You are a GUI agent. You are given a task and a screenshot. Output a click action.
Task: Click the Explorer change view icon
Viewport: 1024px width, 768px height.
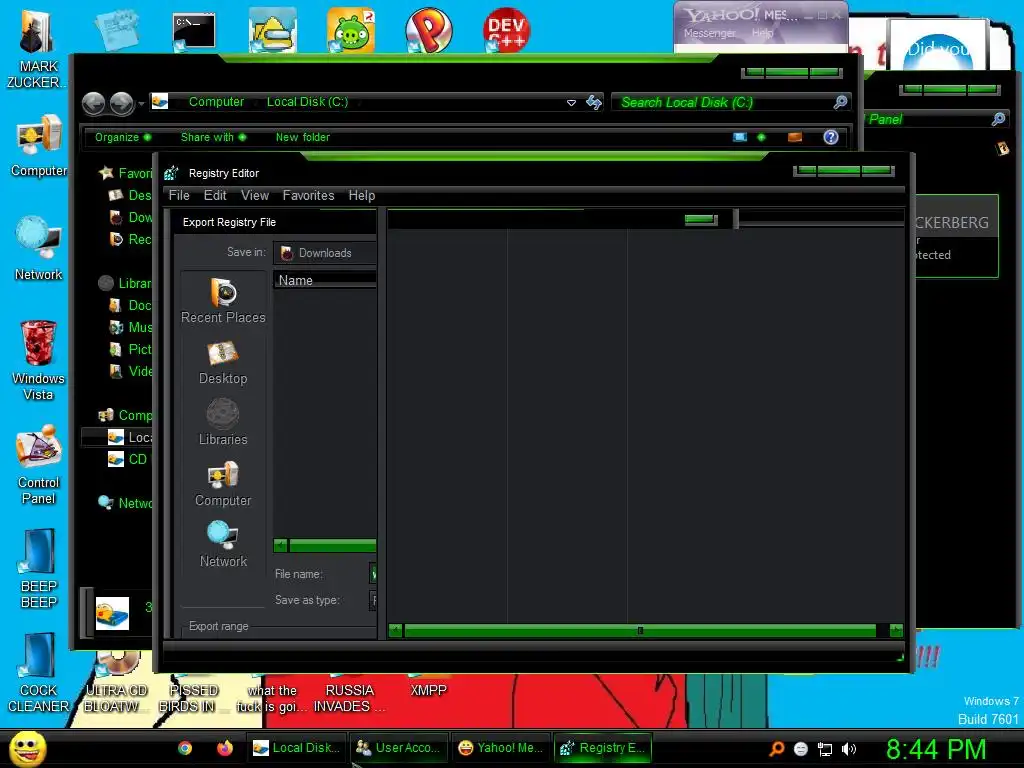[740, 137]
